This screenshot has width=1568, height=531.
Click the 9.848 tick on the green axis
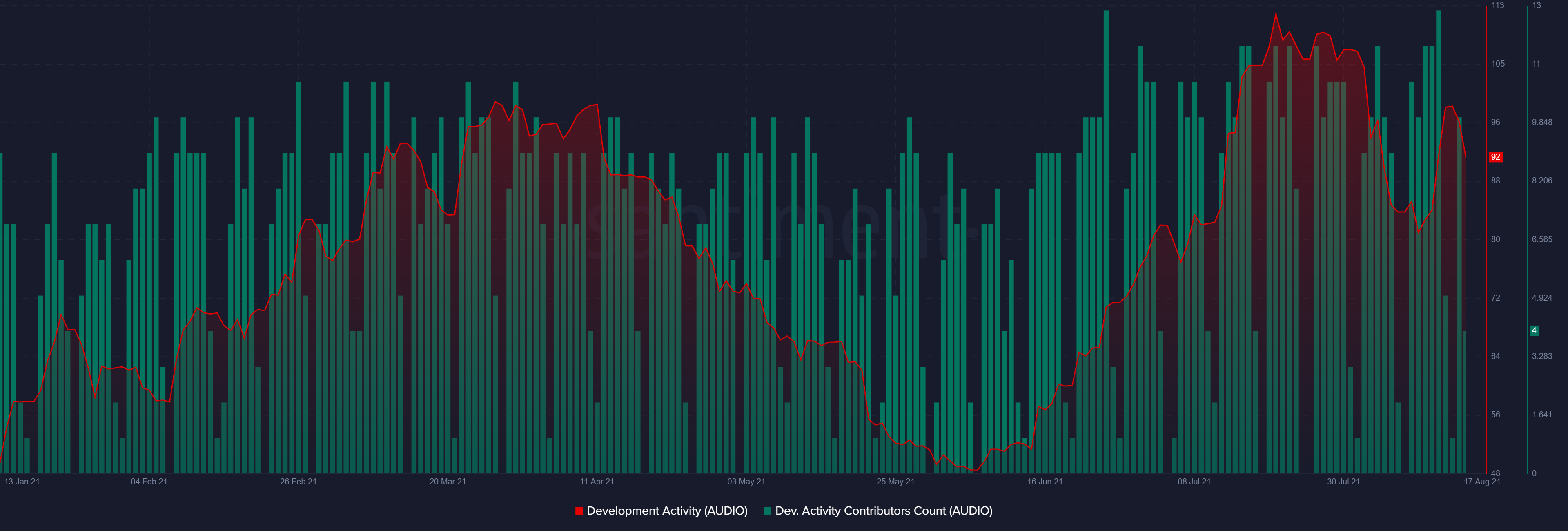pyautogui.click(x=1542, y=123)
